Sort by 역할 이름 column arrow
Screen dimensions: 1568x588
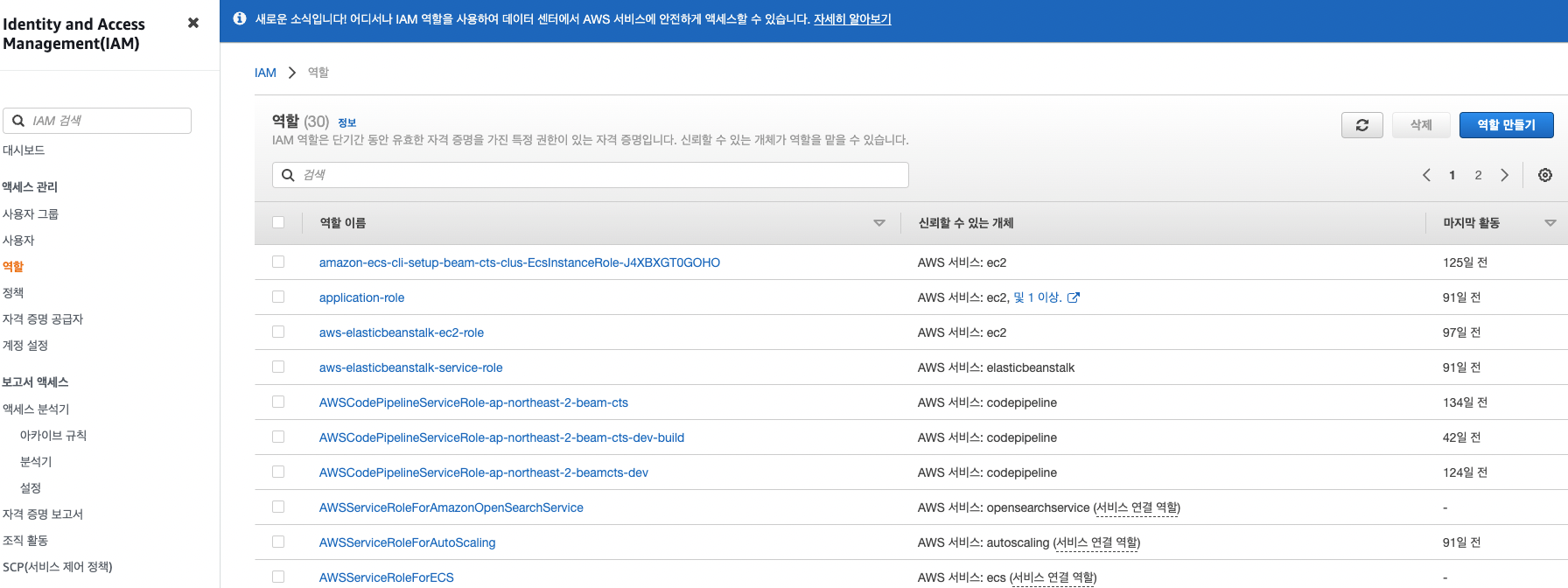[x=879, y=223]
